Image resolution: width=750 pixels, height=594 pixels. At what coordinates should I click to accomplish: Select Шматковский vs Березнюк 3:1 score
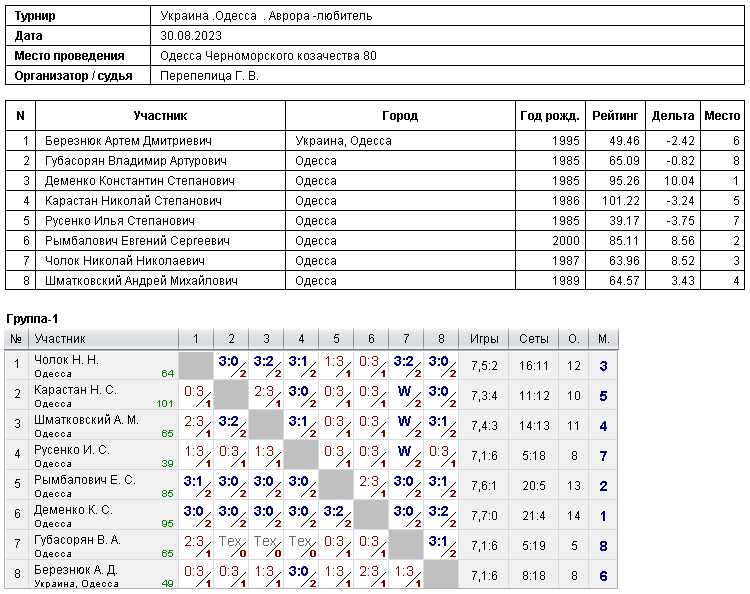click(441, 426)
